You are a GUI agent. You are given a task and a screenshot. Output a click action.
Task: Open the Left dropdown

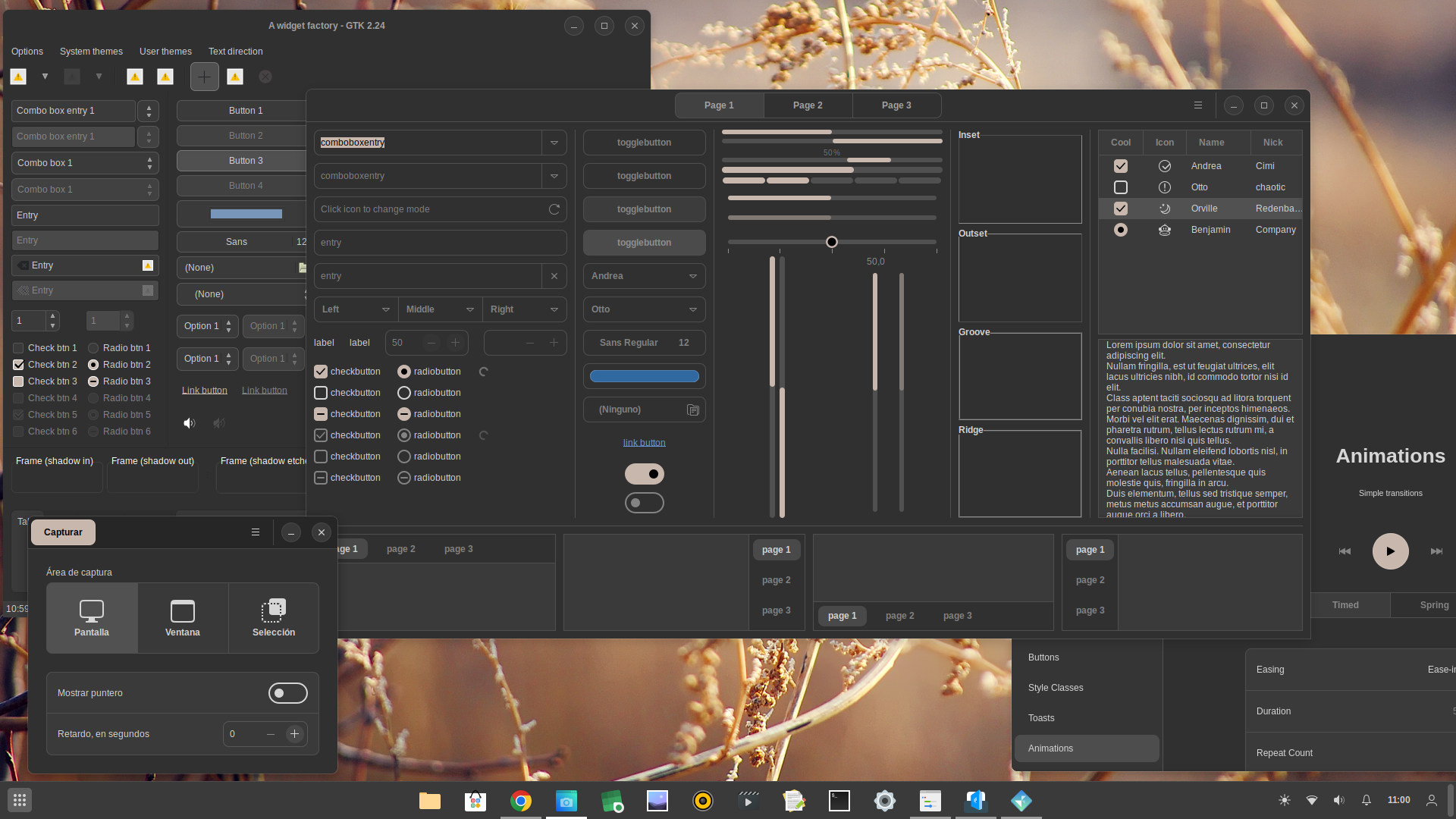356,309
